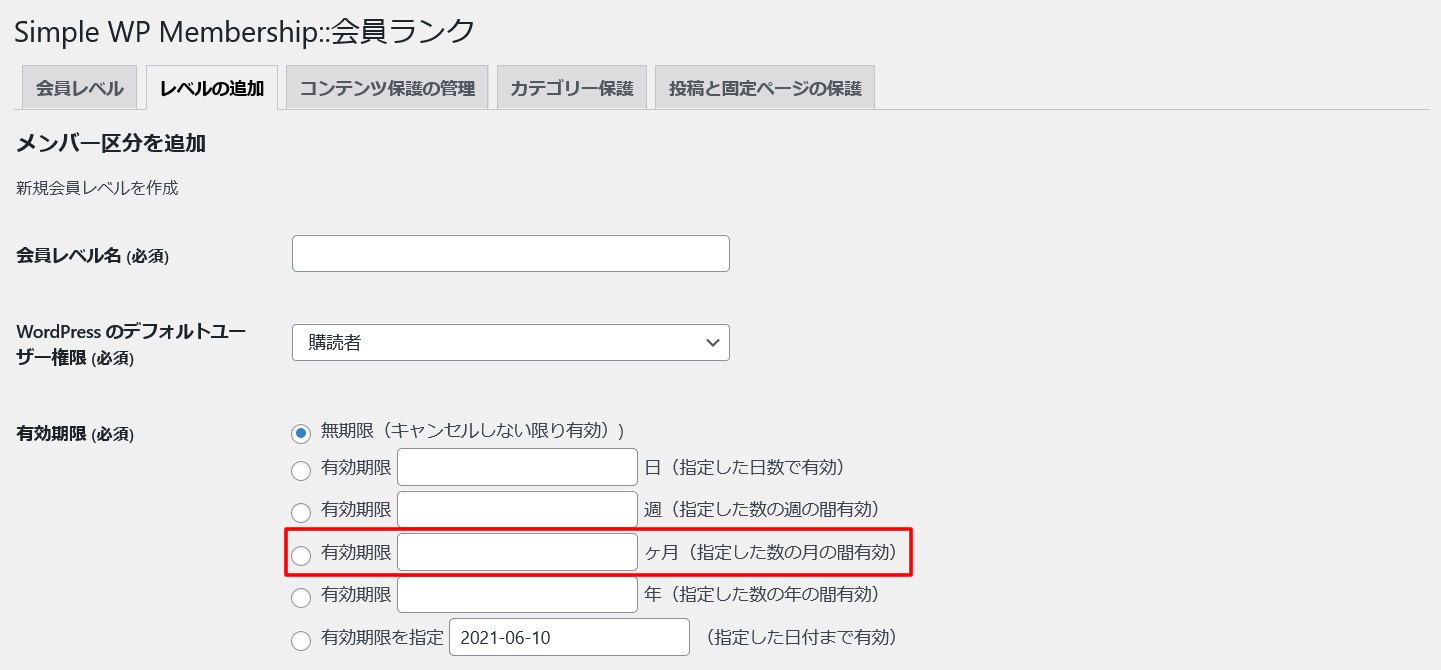The height and width of the screenshot is (670, 1441).
Task: Click the weeks number input box
Action: click(x=517, y=509)
